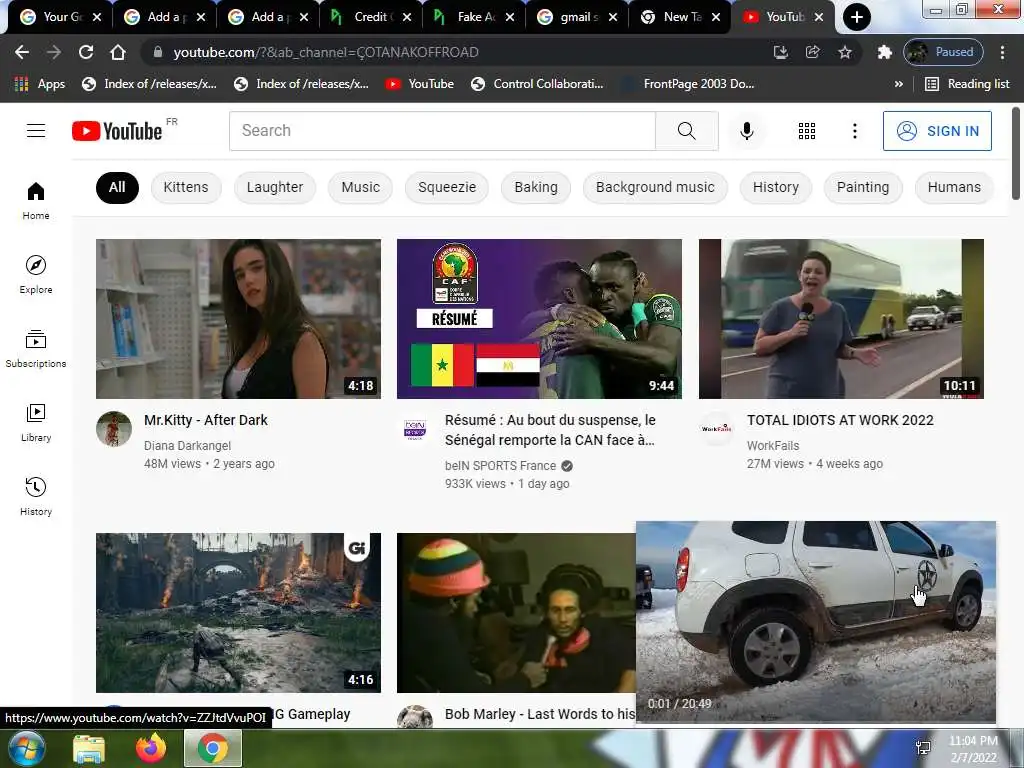Launch Firefox from the taskbar
The image size is (1024, 768).
(151, 748)
